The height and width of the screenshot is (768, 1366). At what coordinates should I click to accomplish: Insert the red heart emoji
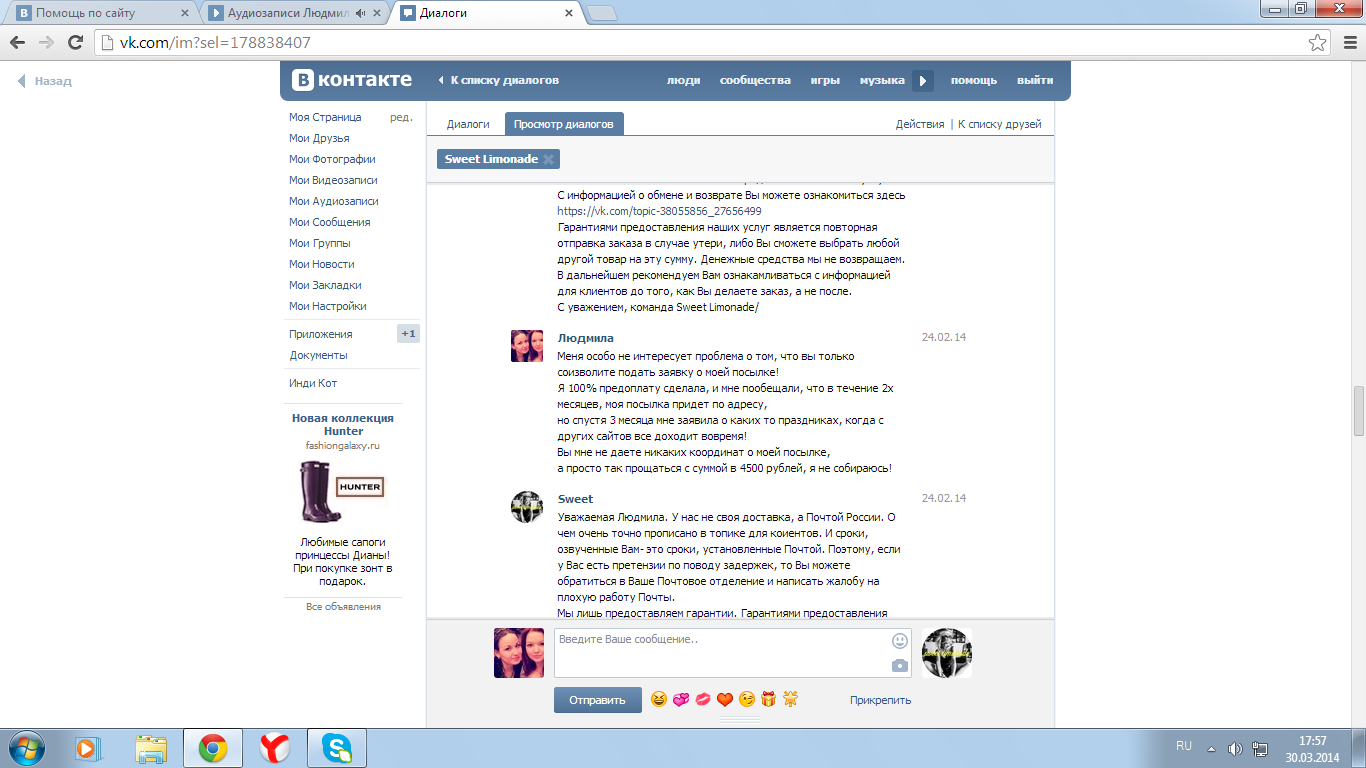(725, 700)
